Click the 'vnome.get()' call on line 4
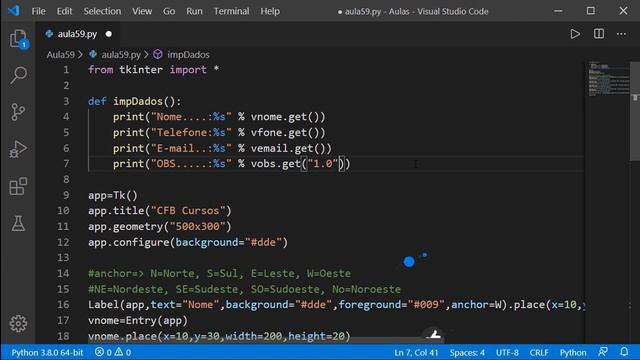The height and width of the screenshot is (360, 640). (285, 117)
